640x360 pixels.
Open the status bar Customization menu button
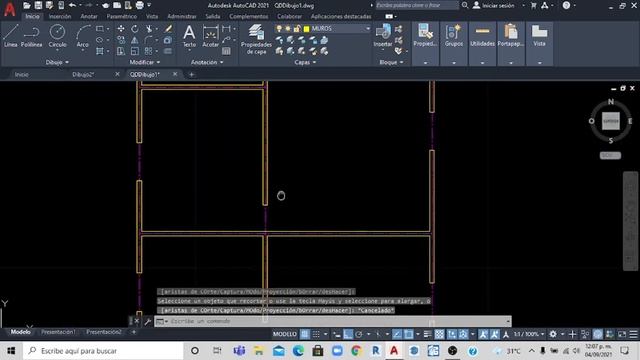coord(633,334)
